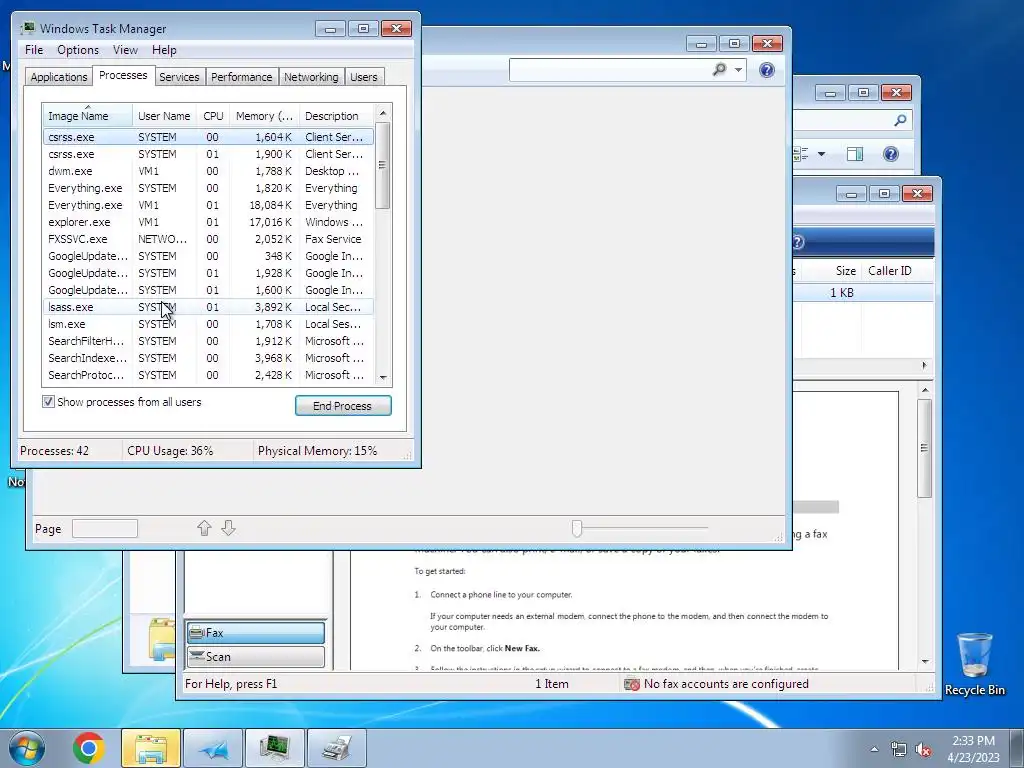Sort by the Memory column header
Image resolution: width=1024 pixels, height=768 pixels.
pos(264,116)
